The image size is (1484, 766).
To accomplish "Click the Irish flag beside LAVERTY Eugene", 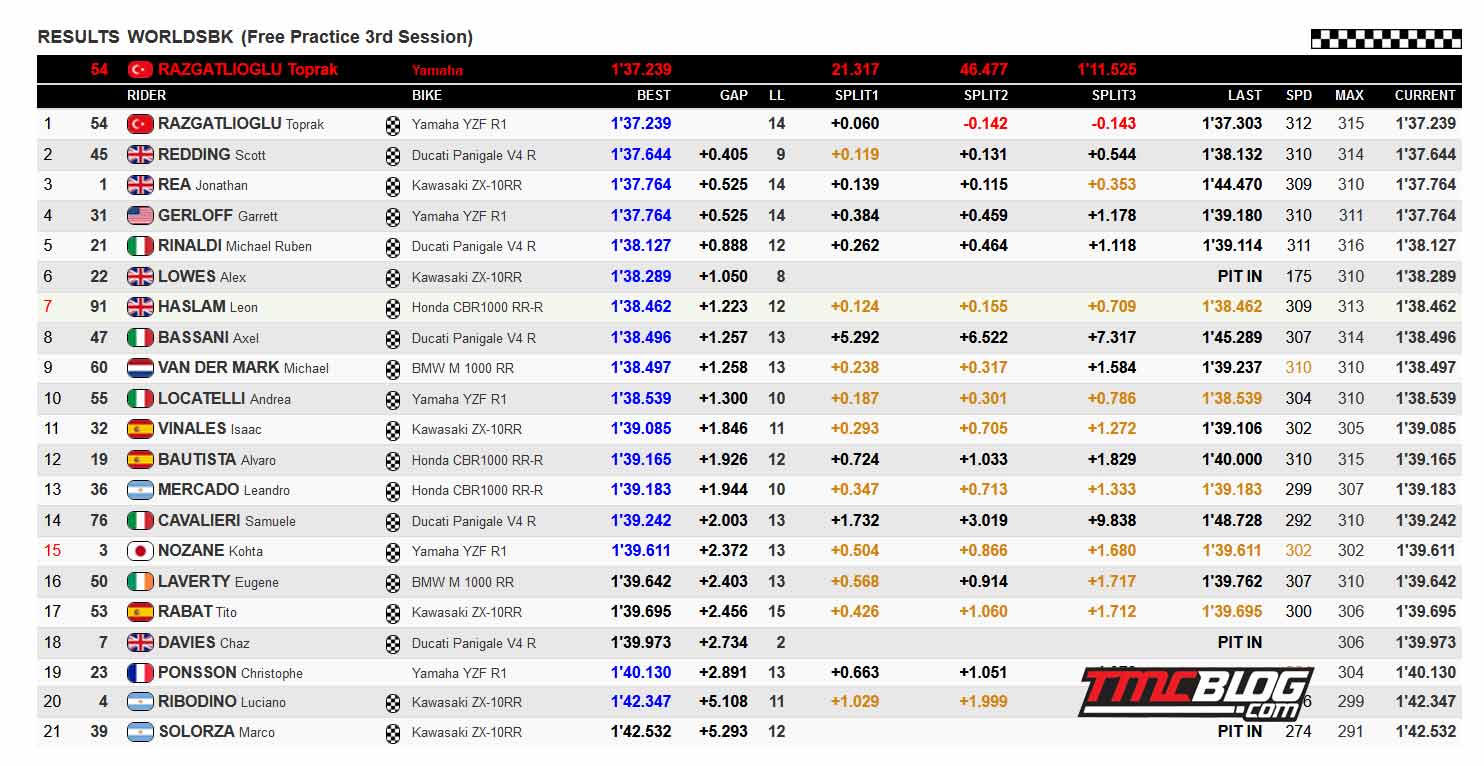I will [140, 582].
